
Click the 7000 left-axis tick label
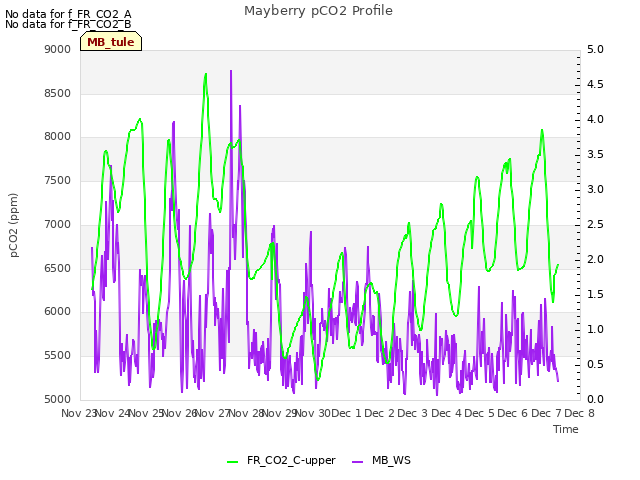tap(58, 224)
